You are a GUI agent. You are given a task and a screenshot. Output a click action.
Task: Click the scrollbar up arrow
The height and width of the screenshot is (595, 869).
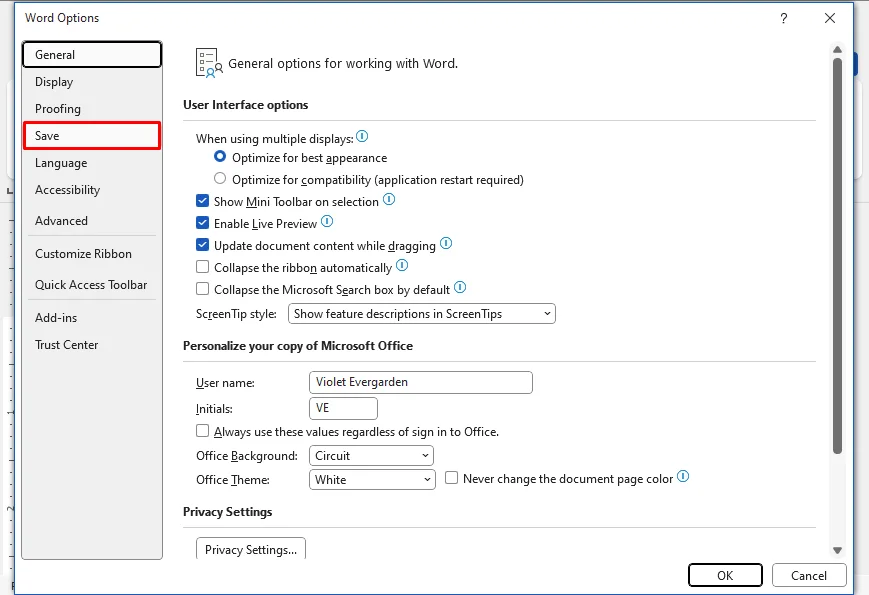[x=837, y=50]
